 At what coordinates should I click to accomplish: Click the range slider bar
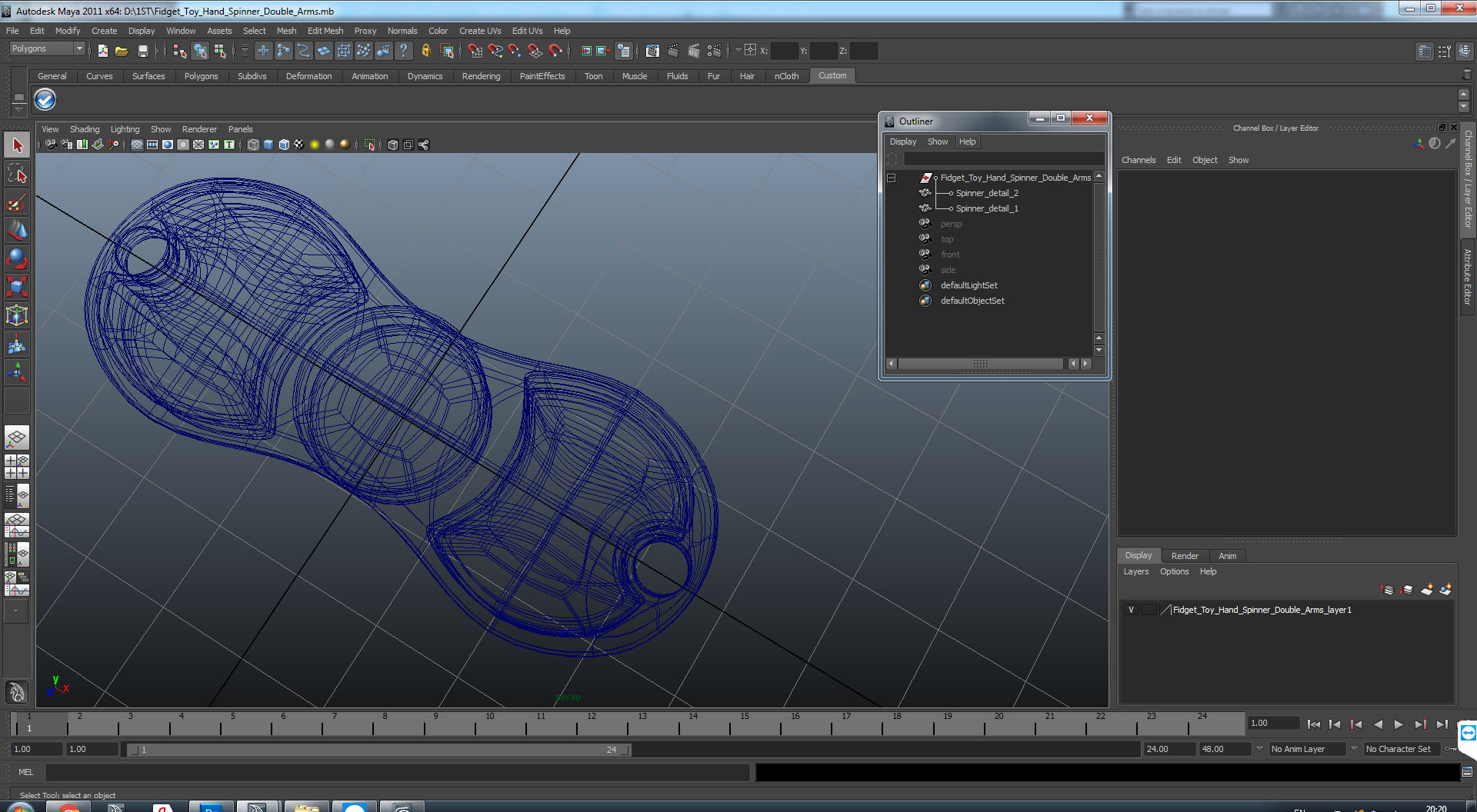pos(378,749)
